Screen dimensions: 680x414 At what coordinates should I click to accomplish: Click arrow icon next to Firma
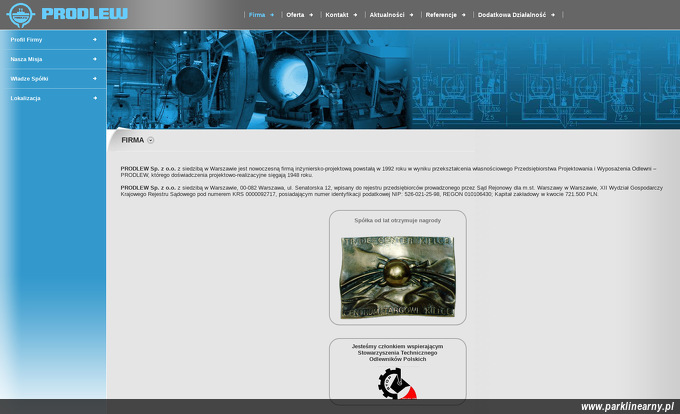tap(272, 15)
